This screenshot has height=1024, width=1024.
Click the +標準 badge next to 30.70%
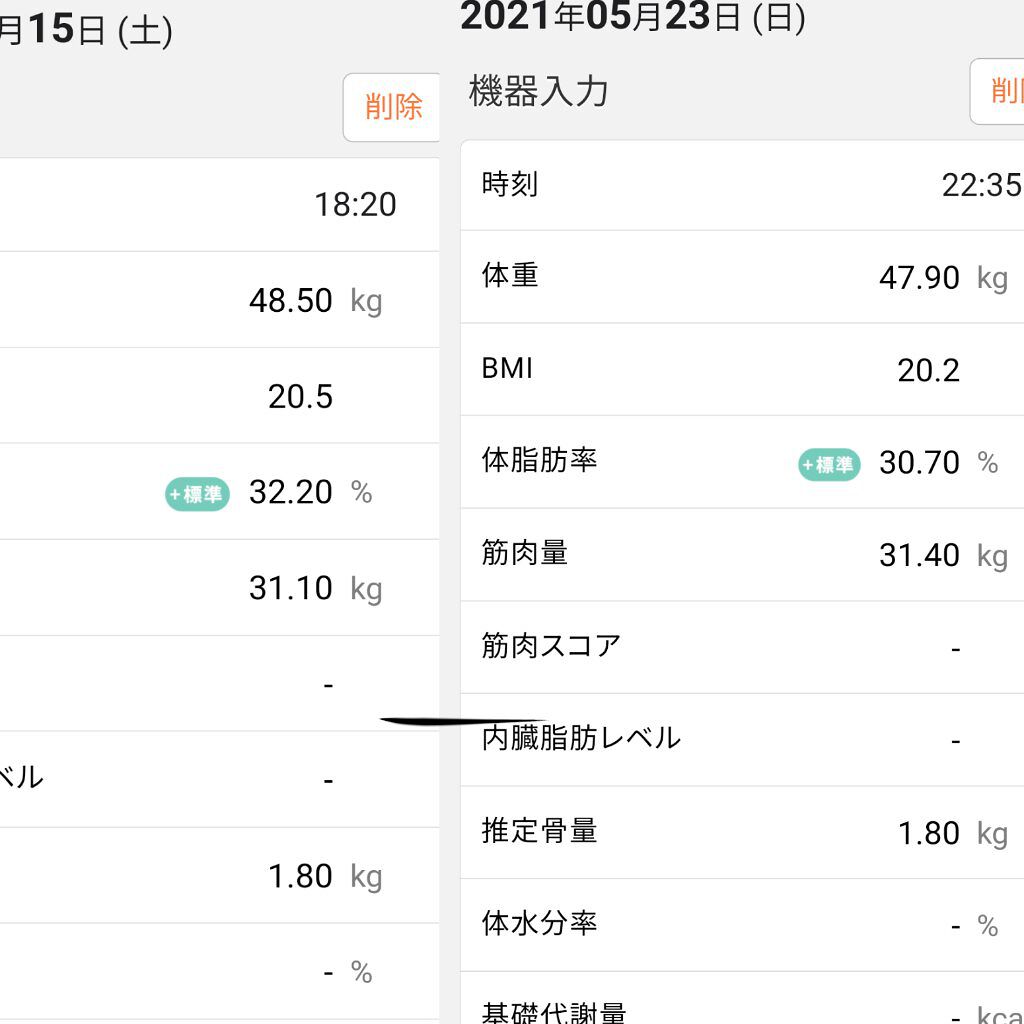click(x=829, y=466)
